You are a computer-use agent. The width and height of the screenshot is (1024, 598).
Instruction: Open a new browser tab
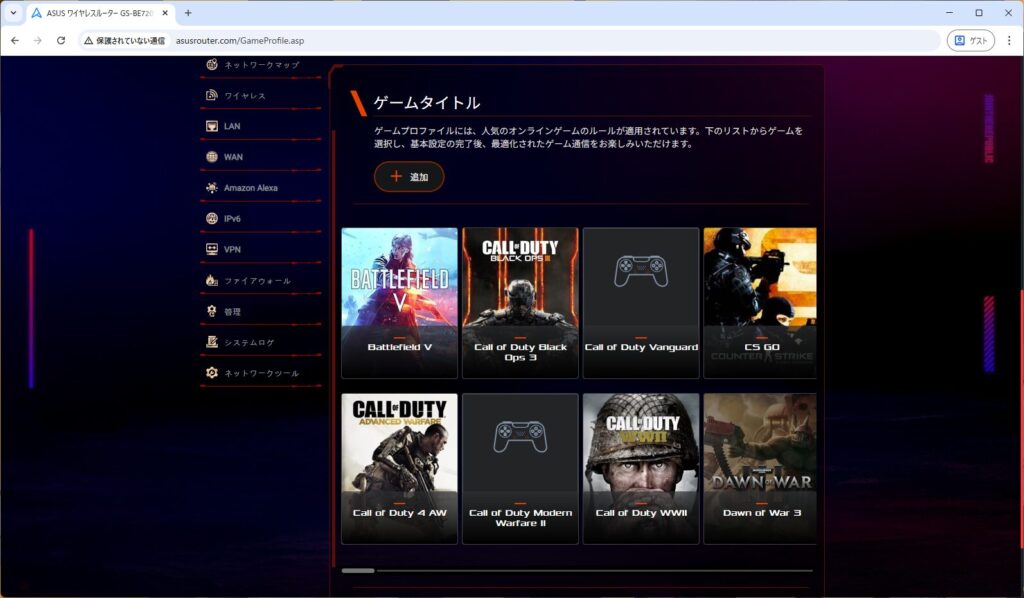pyautogui.click(x=188, y=13)
